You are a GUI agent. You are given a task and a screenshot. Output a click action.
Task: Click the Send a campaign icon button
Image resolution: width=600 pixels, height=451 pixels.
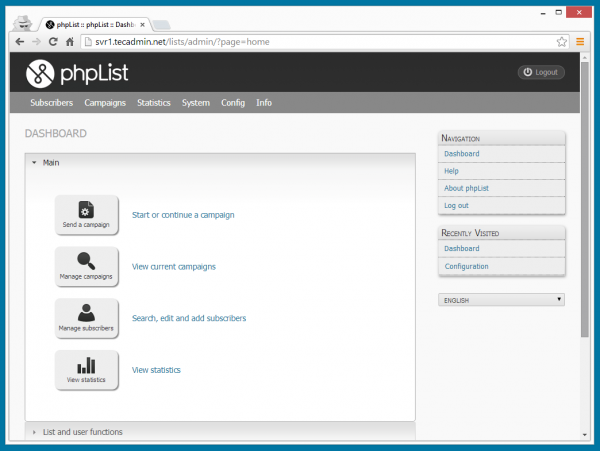pyautogui.click(x=86, y=214)
